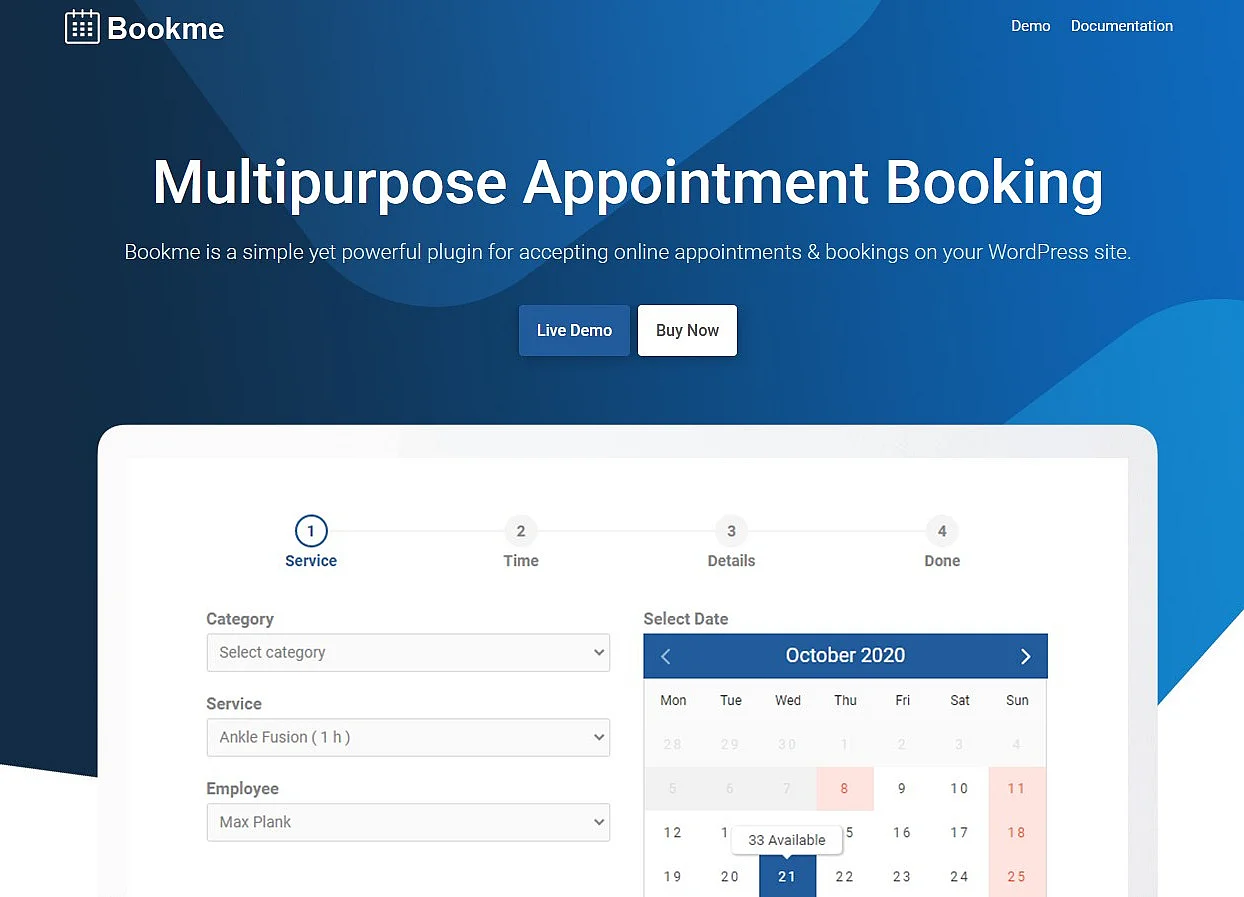Select step 2 Time
The height and width of the screenshot is (897, 1244).
[x=521, y=543]
